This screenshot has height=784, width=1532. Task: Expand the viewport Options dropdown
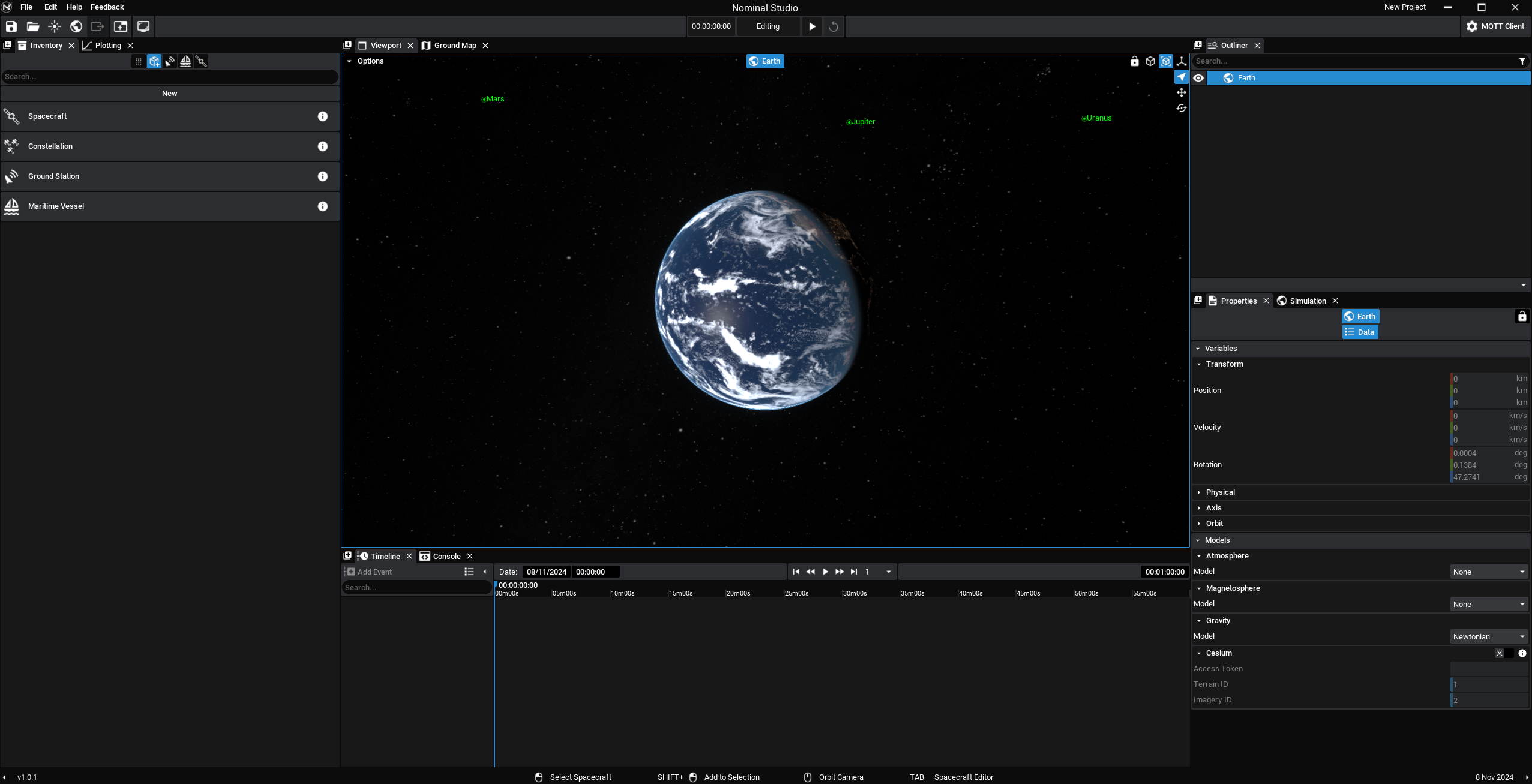point(365,61)
